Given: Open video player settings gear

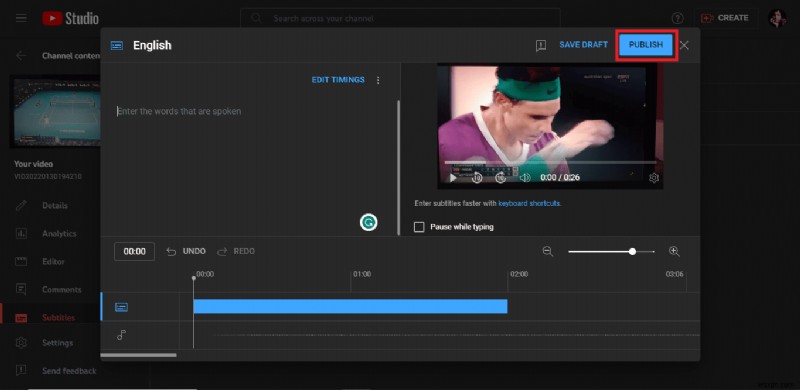Looking at the screenshot, I should [x=654, y=178].
